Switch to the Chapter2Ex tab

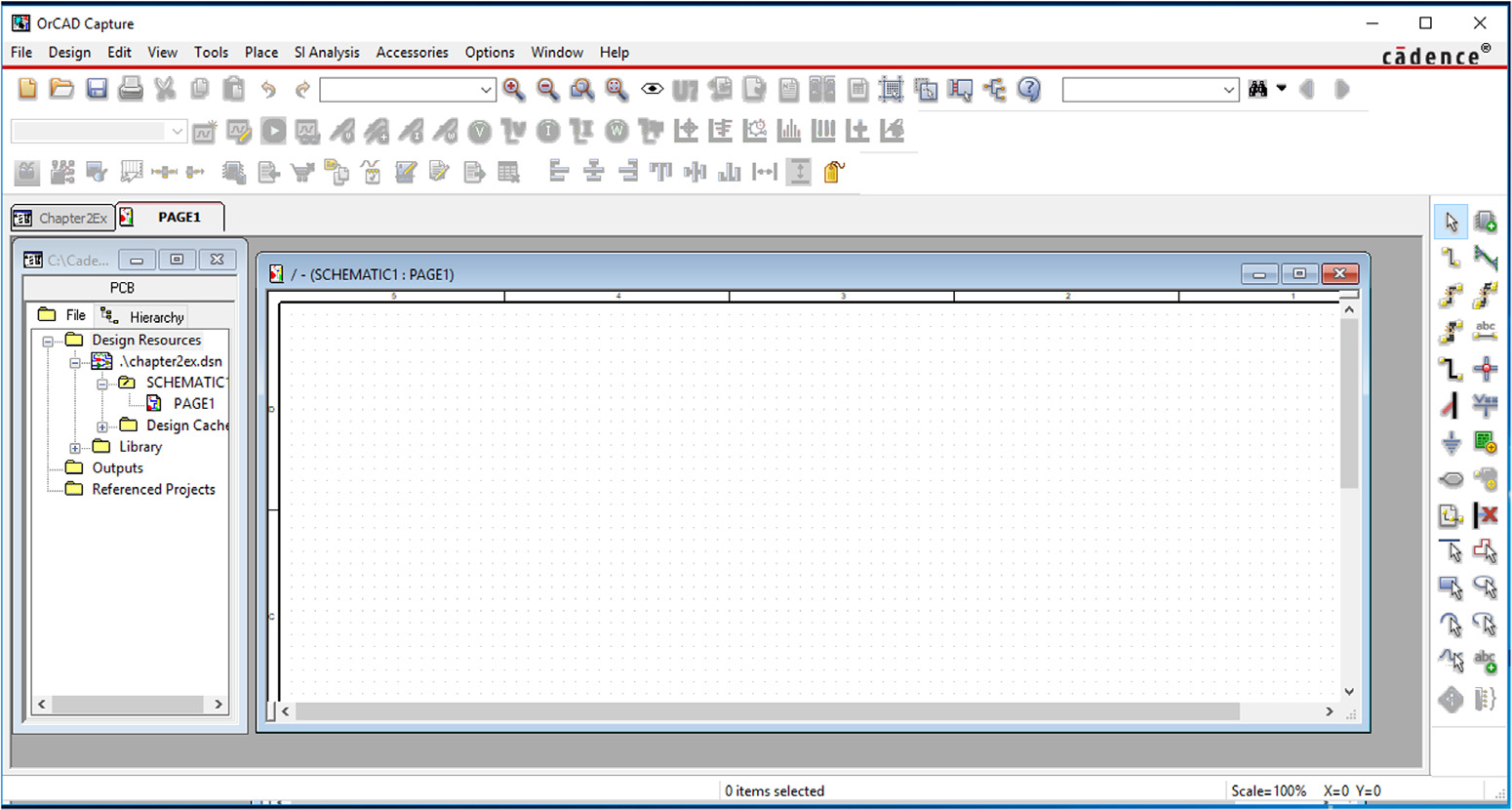[63, 218]
